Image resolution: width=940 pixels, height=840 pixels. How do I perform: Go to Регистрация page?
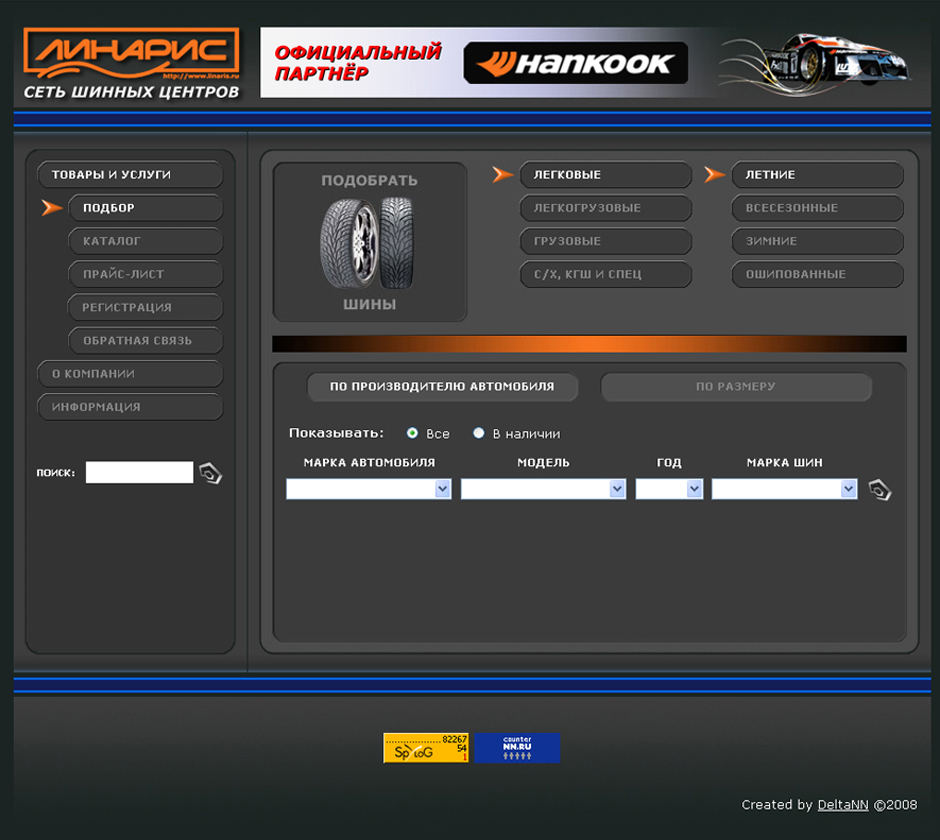tap(146, 307)
